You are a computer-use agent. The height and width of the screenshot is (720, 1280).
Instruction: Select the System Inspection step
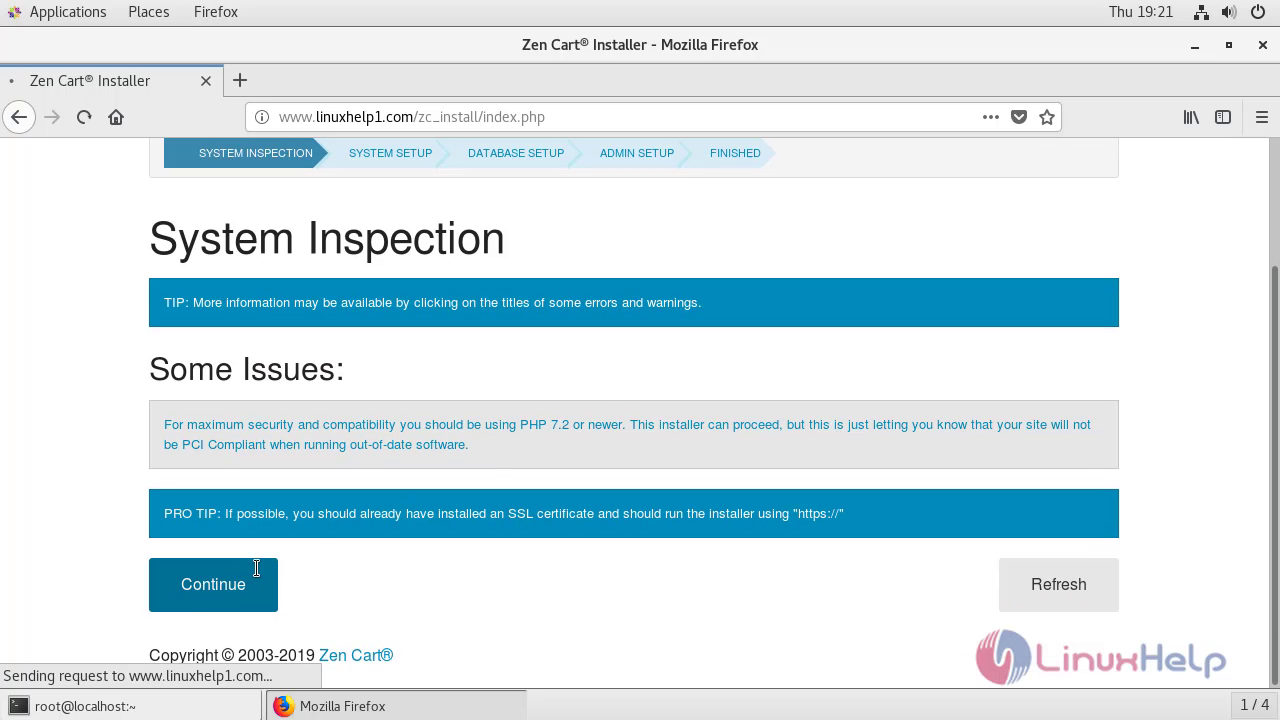point(247,153)
